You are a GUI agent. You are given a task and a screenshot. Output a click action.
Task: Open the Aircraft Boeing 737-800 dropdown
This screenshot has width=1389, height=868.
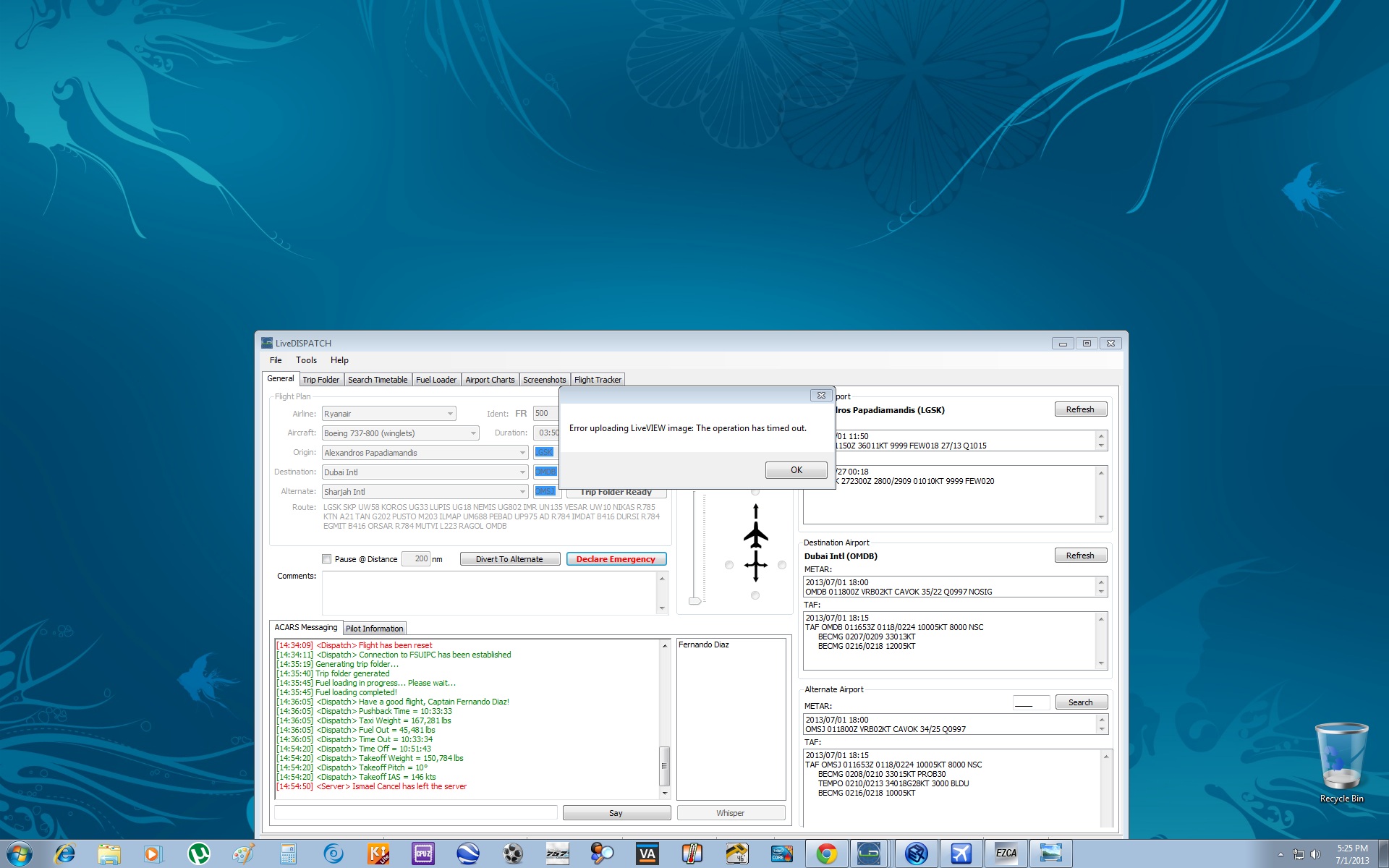click(x=473, y=433)
